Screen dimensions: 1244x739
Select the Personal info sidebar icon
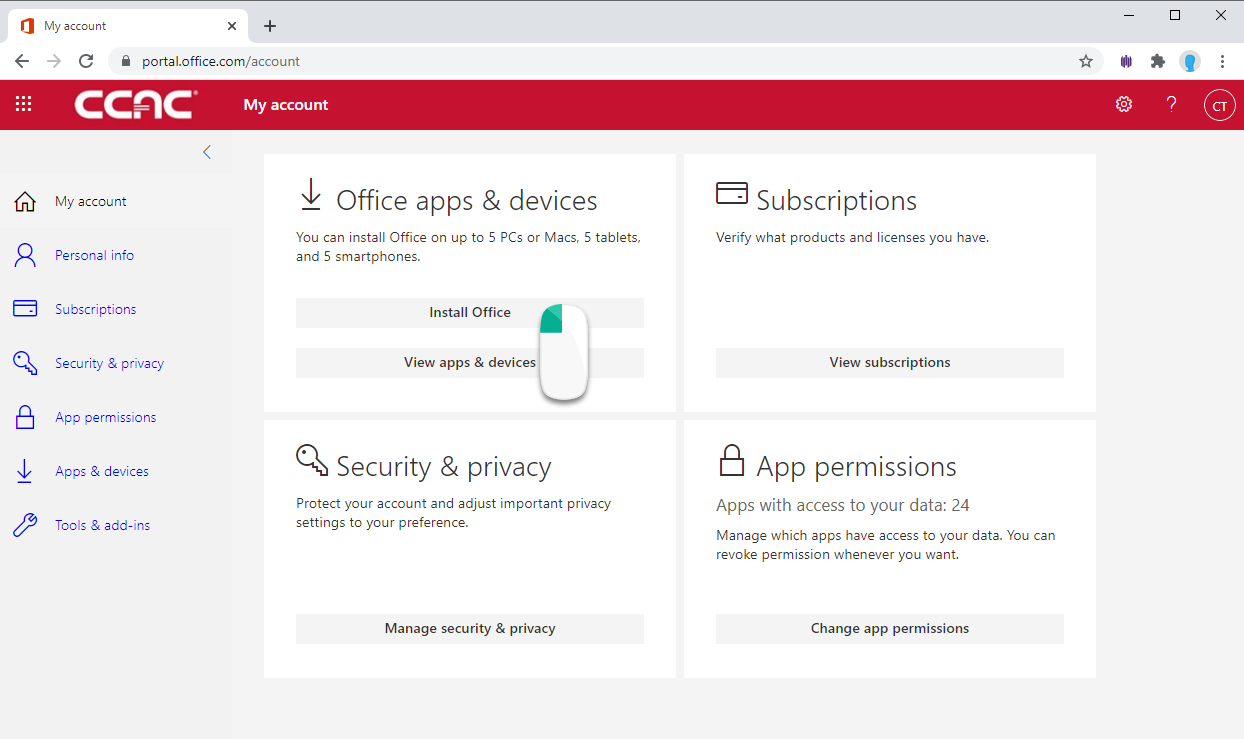[x=24, y=255]
